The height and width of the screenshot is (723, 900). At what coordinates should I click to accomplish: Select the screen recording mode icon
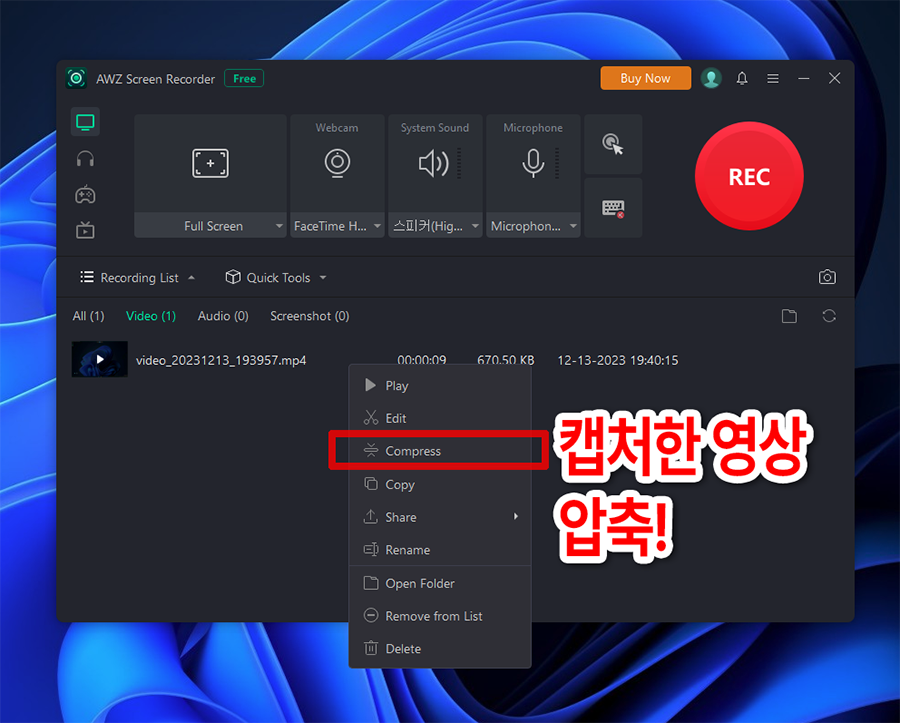[x=85, y=122]
